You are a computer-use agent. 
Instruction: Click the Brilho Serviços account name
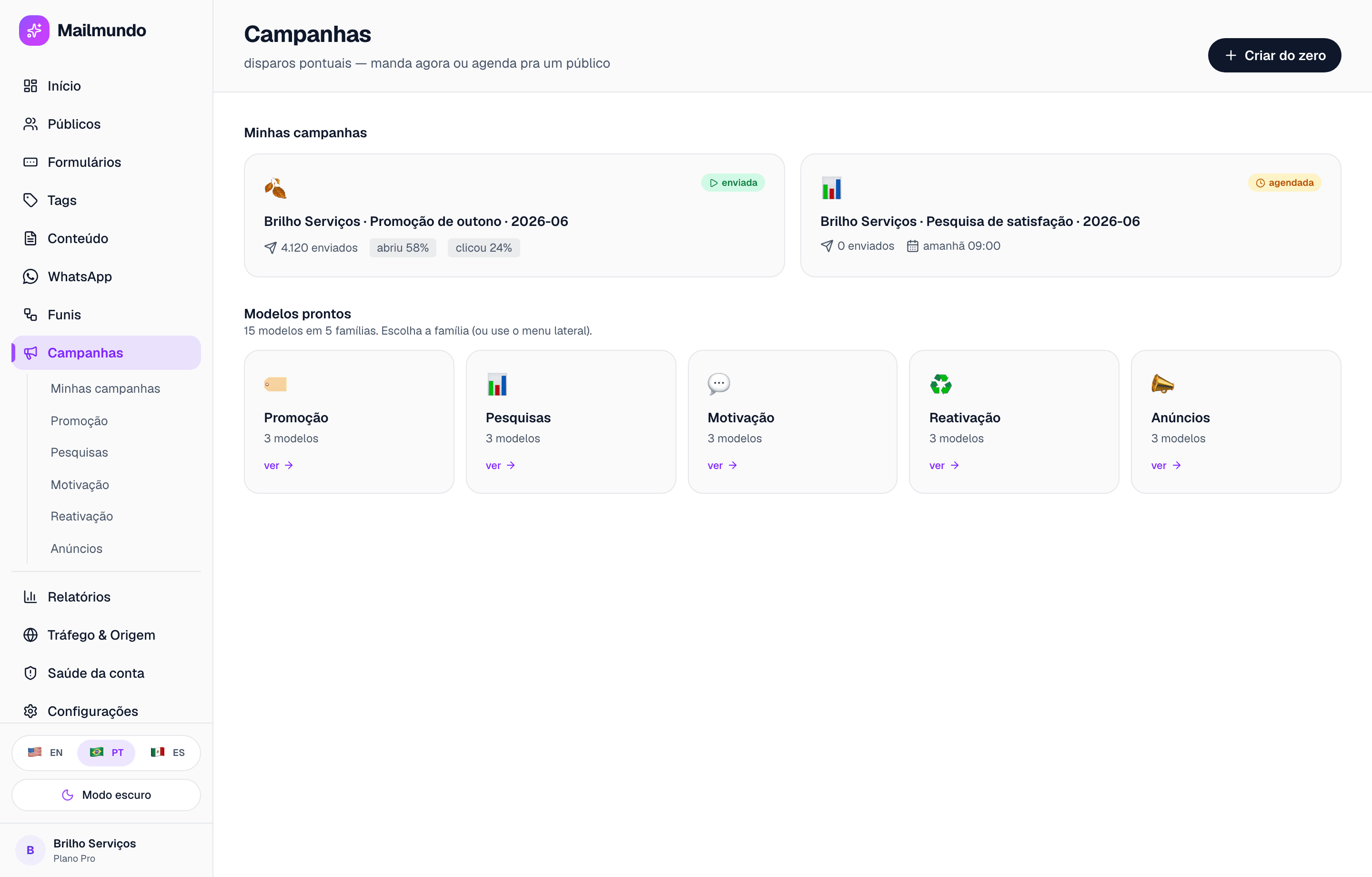tap(95, 844)
